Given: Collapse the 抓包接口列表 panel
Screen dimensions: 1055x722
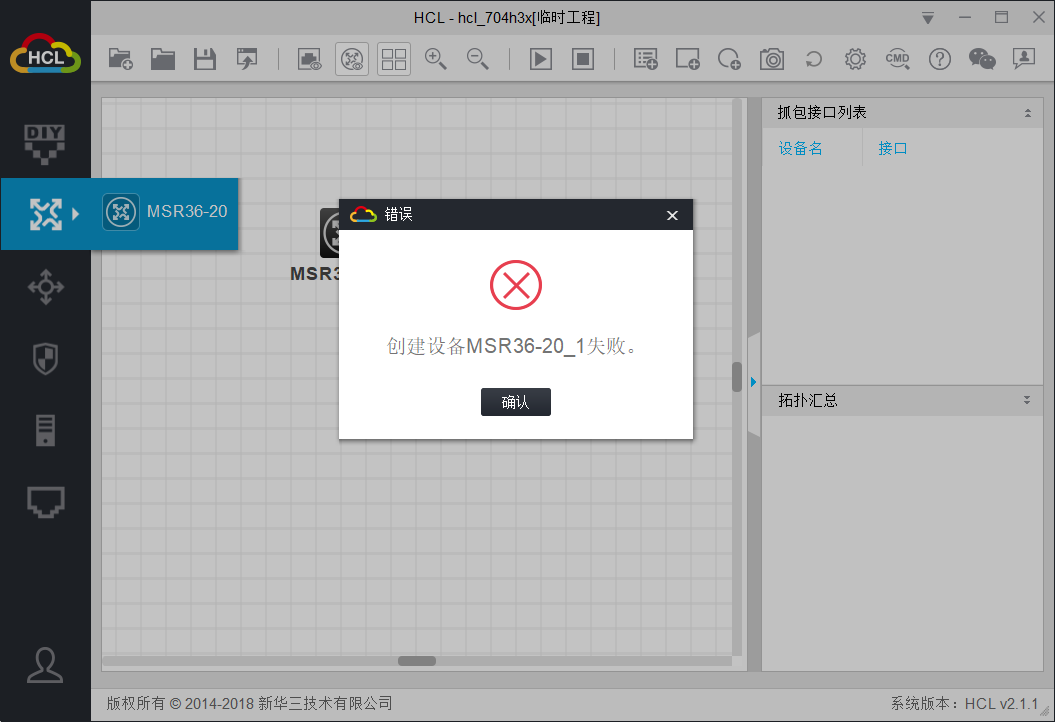Looking at the screenshot, I should point(1027,113).
